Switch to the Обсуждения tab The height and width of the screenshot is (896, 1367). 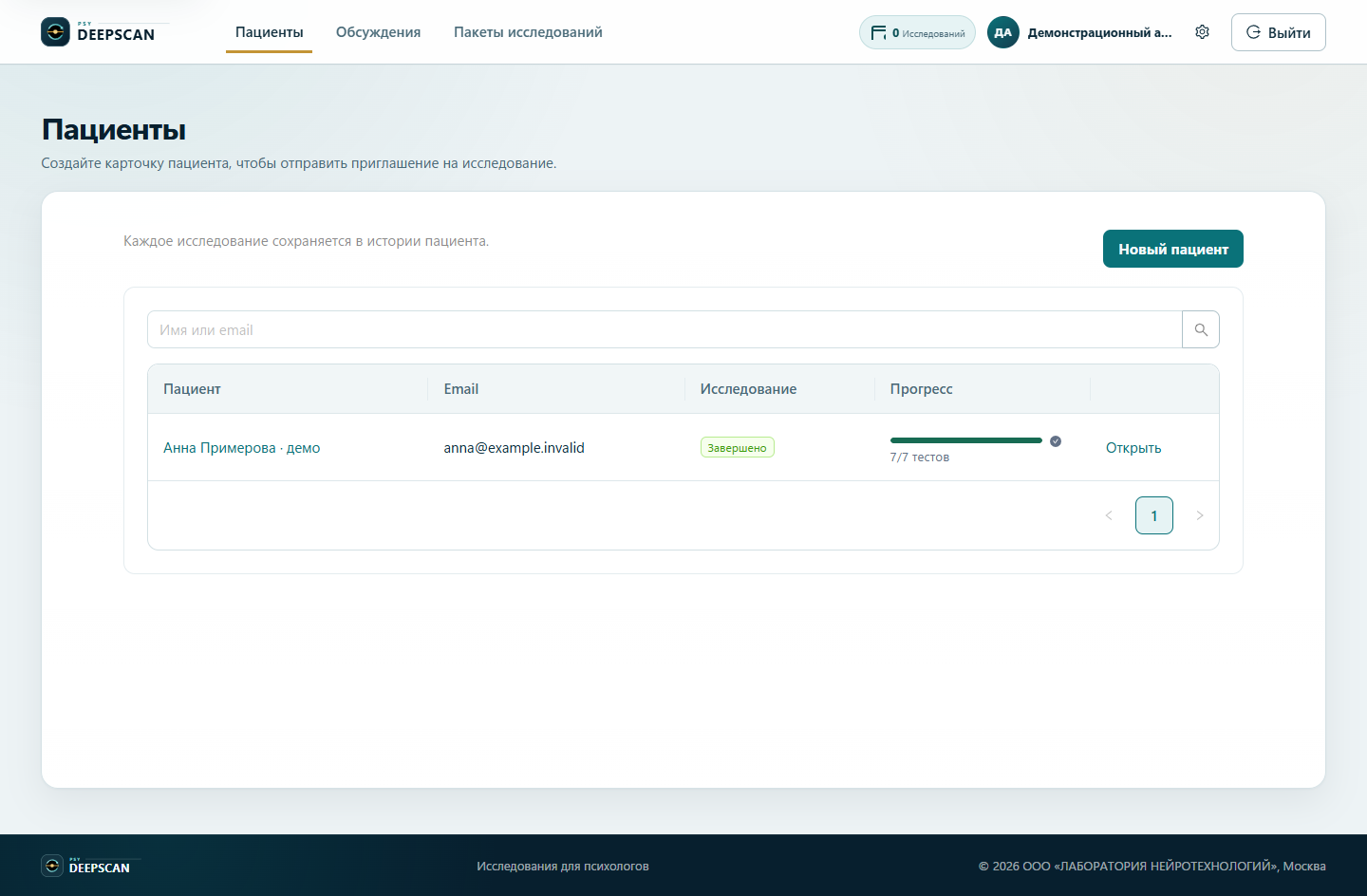378,32
